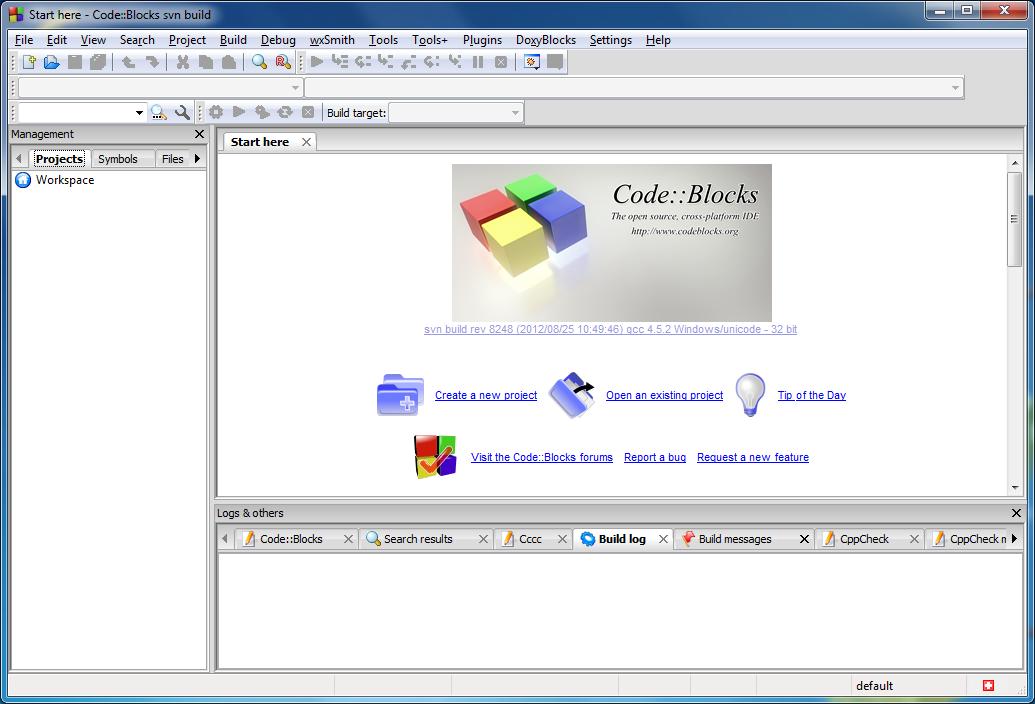This screenshot has height=704, width=1035.
Task: Click the Replace icon with red R
Action: pyautogui.click(x=283, y=62)
